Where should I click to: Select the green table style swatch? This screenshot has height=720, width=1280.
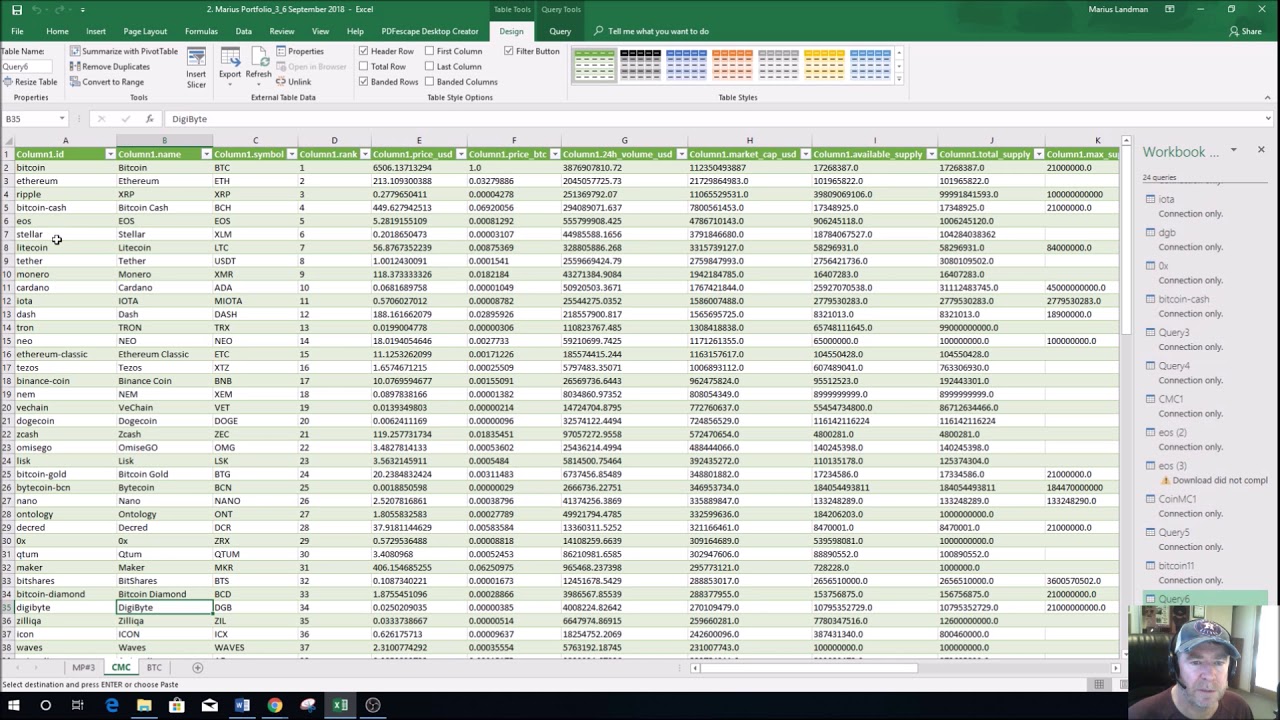(x=594, y=65)
